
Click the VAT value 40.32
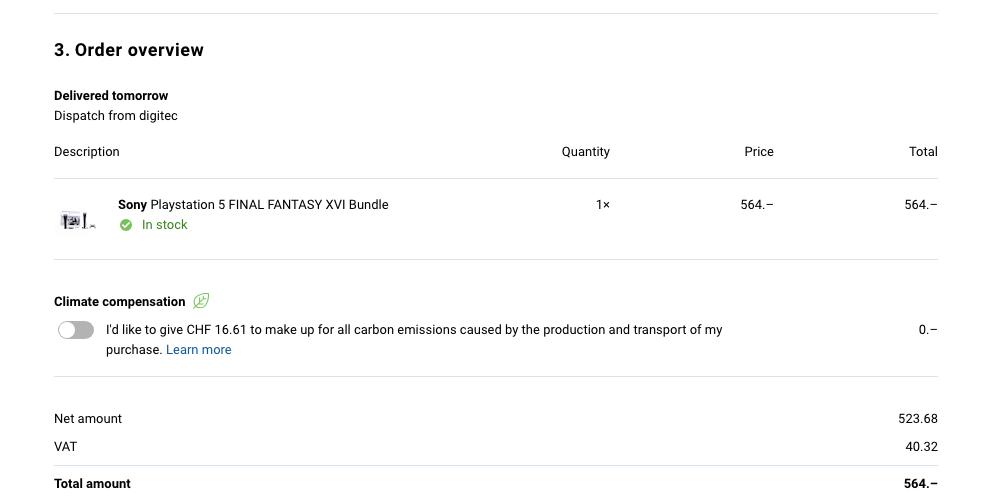click(921, 447)
